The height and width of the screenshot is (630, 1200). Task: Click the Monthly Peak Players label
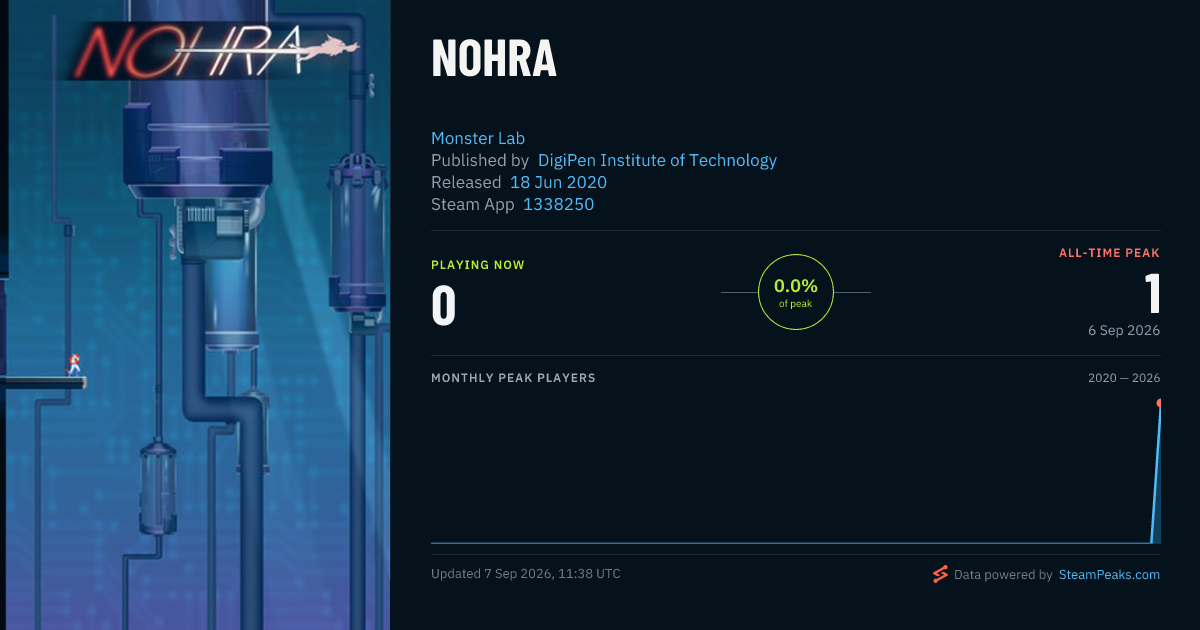[x=513, y=378]
